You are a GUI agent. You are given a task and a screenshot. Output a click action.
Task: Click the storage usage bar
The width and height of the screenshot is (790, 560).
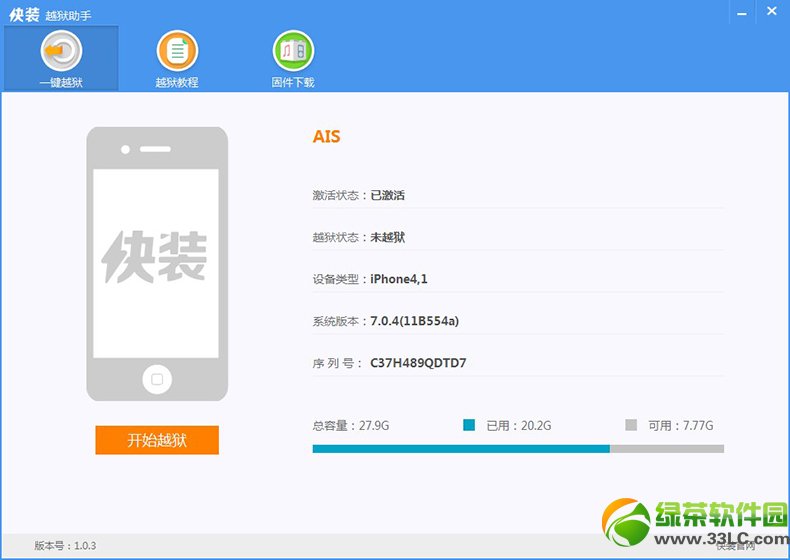tap(518, 449)
